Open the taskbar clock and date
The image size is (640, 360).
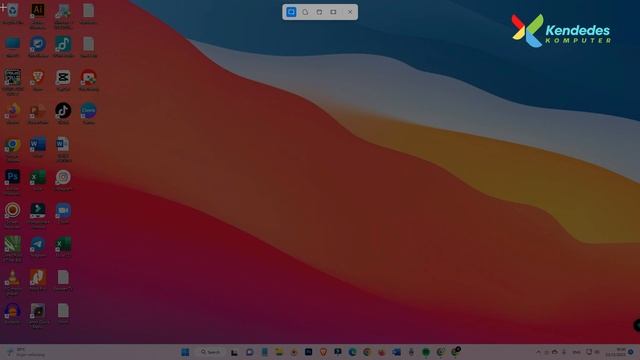coord(617,352)
